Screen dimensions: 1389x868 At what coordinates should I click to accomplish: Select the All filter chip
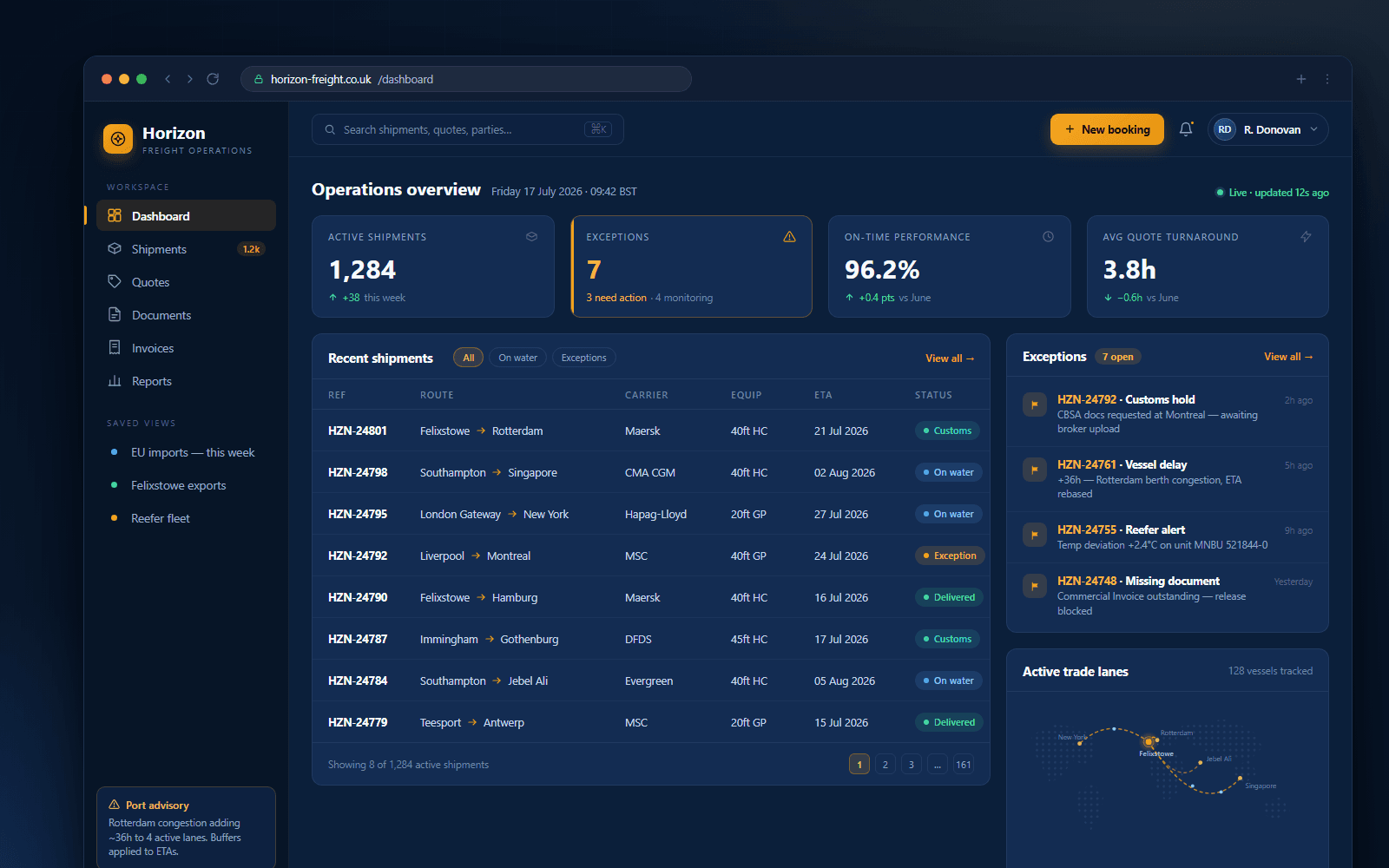click(468, 358)
